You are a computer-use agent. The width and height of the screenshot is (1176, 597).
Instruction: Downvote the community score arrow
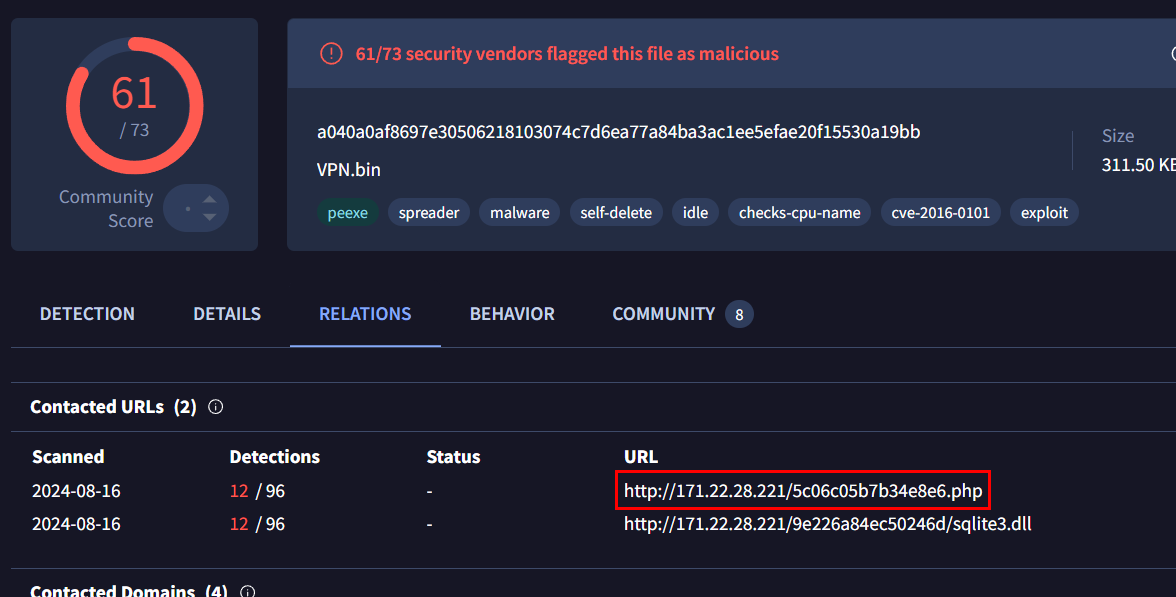(x=209, y=217)
